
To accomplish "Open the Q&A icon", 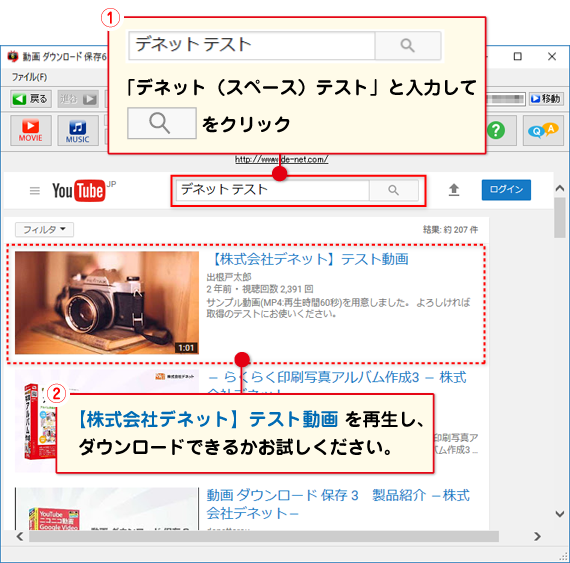I will [543, 130].
